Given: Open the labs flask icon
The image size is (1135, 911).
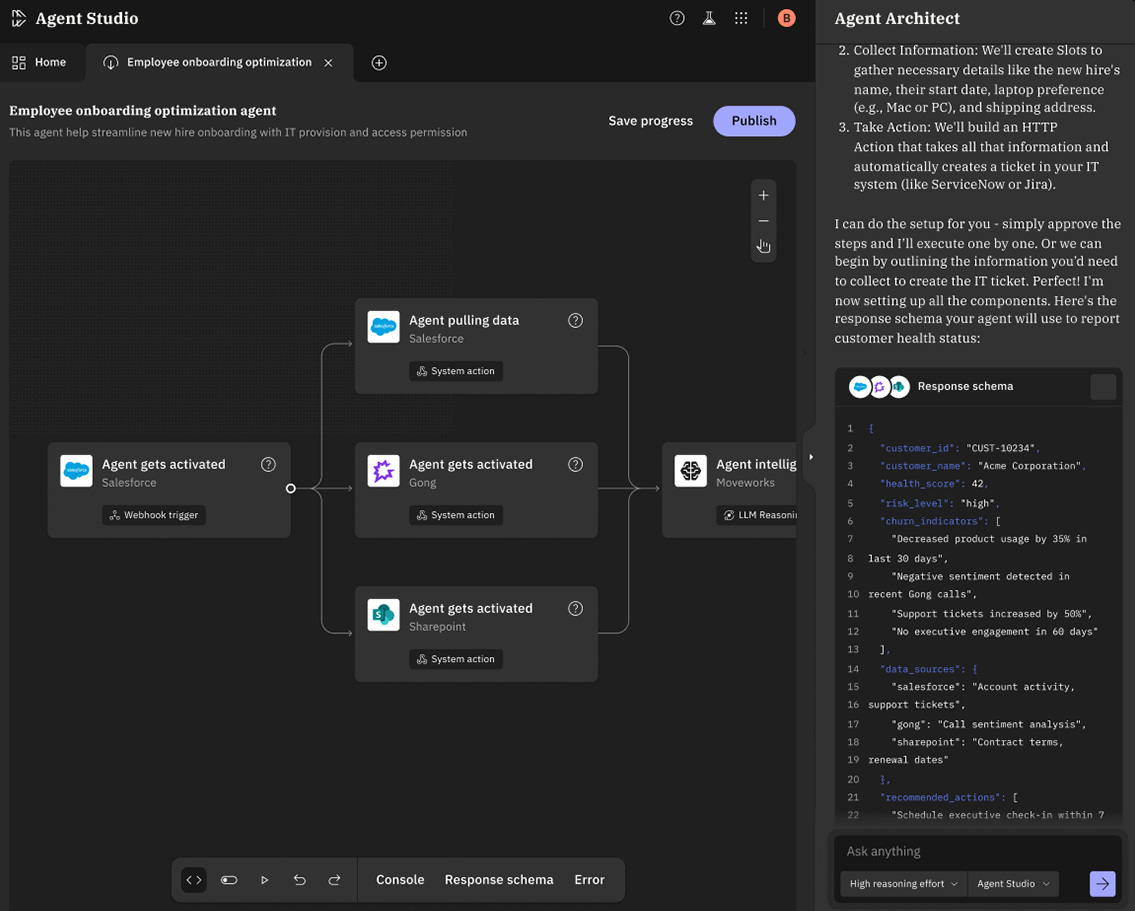Looking at the screenshot, I should [709, 18].
